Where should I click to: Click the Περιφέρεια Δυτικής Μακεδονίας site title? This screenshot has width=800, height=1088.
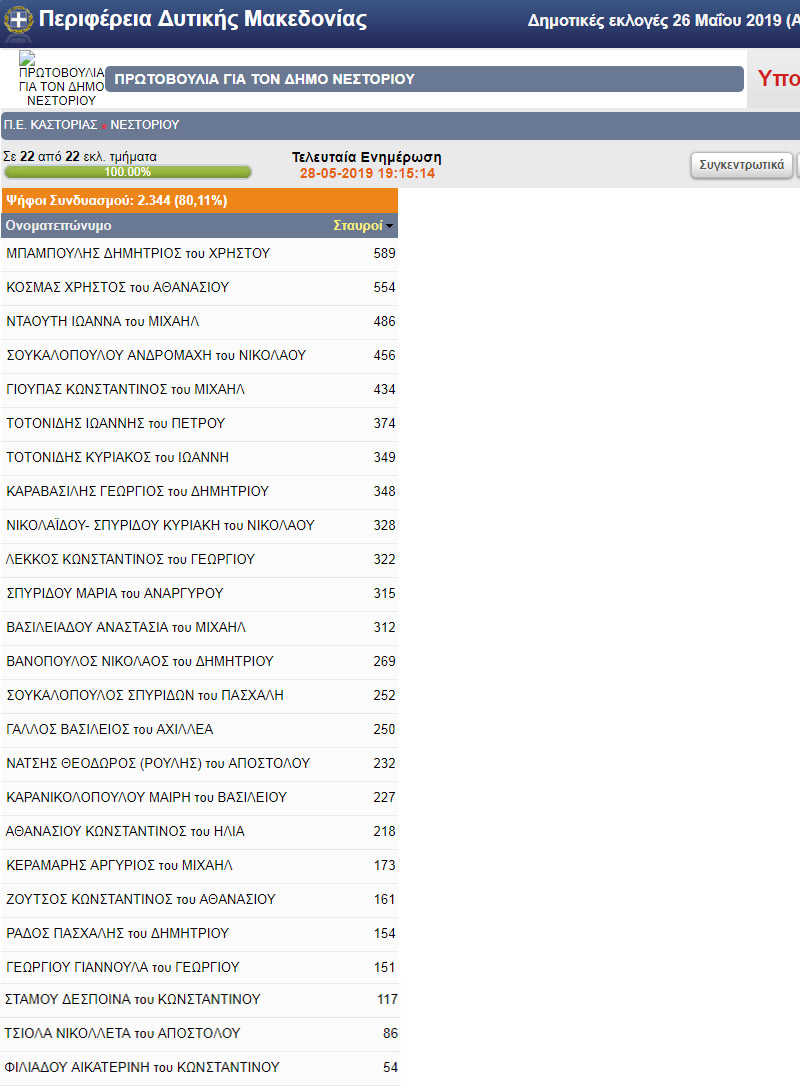(x=202, y=19)
